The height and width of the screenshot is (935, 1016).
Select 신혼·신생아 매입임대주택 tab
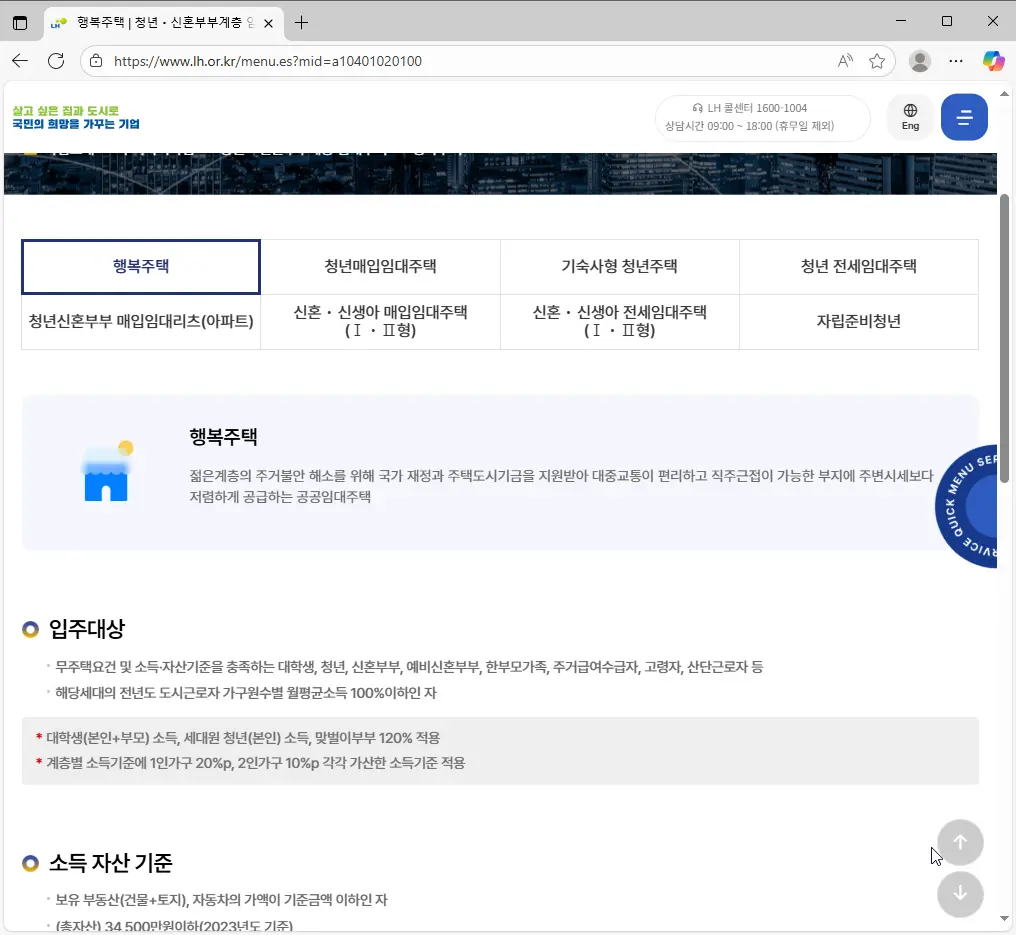(x=380, y=322)
